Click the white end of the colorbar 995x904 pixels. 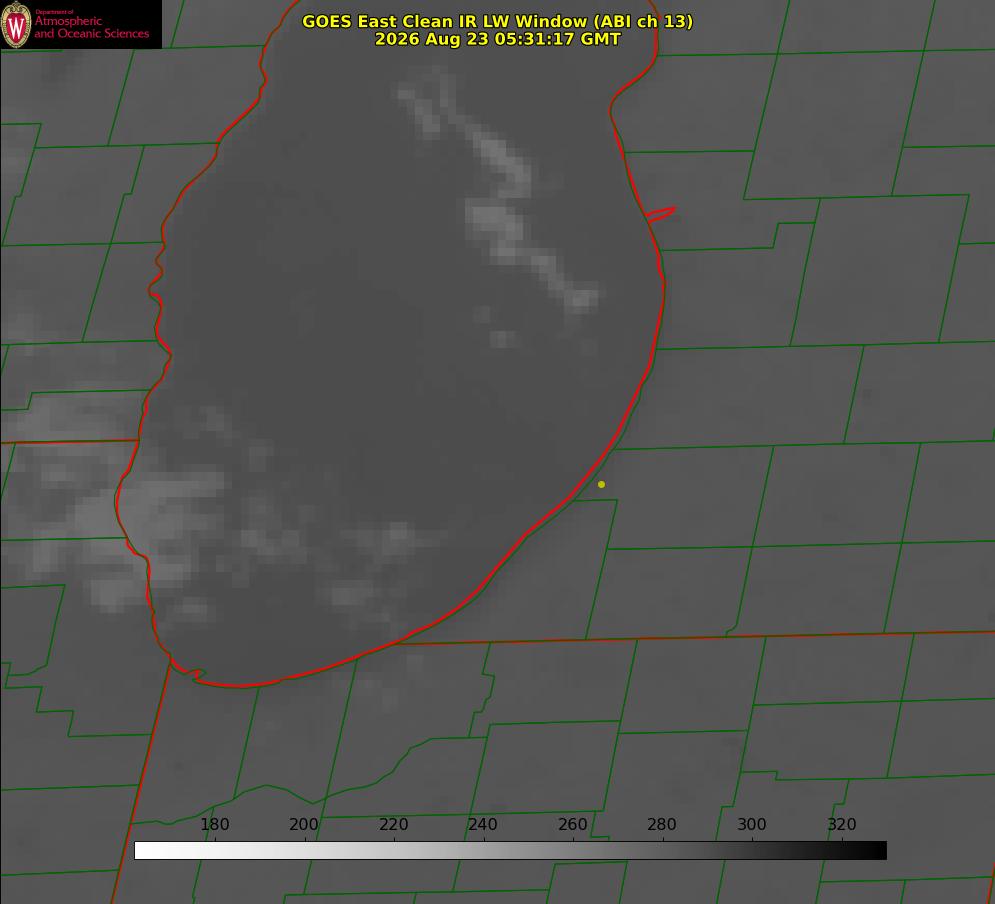tap(143, 850)
